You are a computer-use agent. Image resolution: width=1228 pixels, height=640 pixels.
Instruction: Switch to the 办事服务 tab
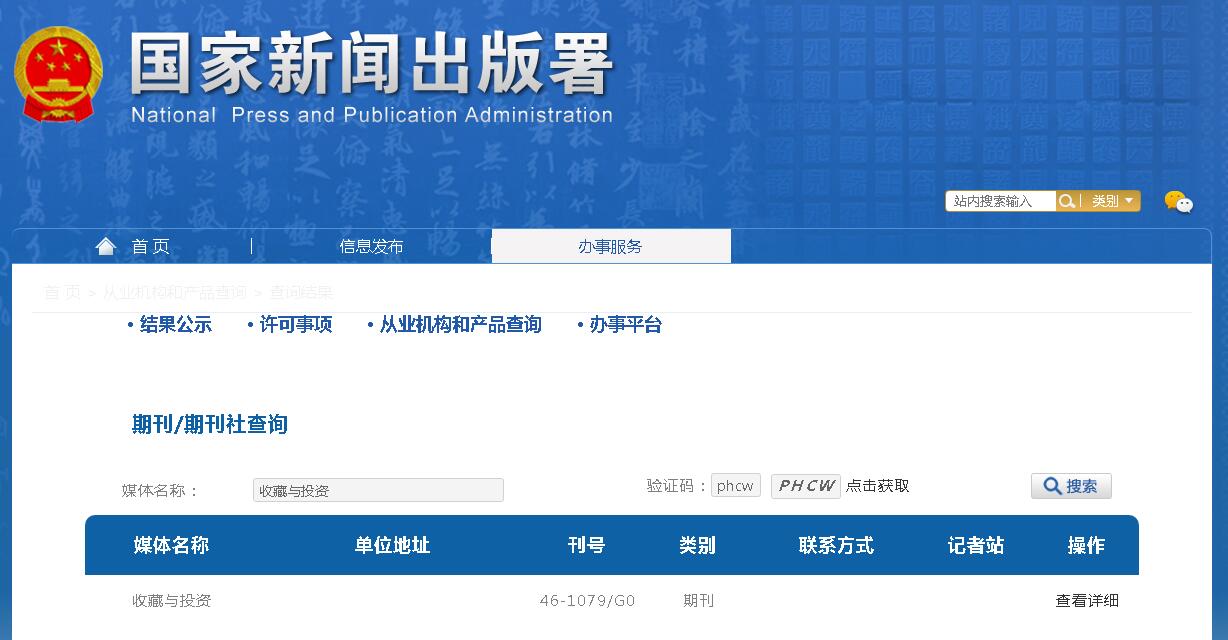click(610, 245)
